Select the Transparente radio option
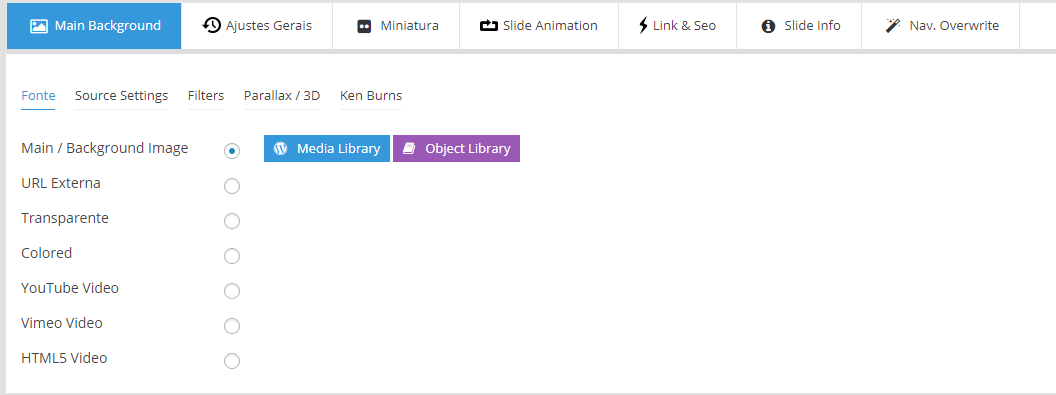 pyautogui.click(x=232, y=221)
